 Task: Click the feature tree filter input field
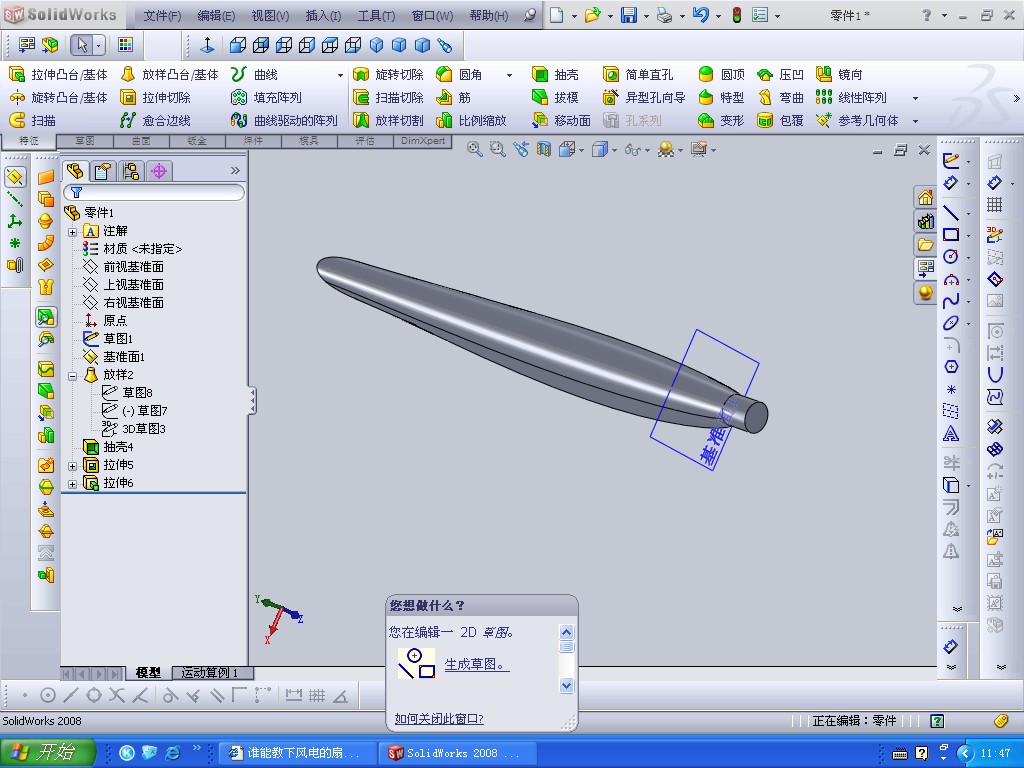pos(154,192)
